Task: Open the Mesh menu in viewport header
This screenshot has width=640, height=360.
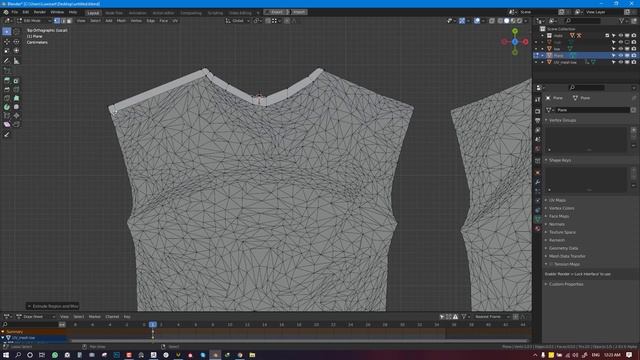Action: [x=122, y=20]
